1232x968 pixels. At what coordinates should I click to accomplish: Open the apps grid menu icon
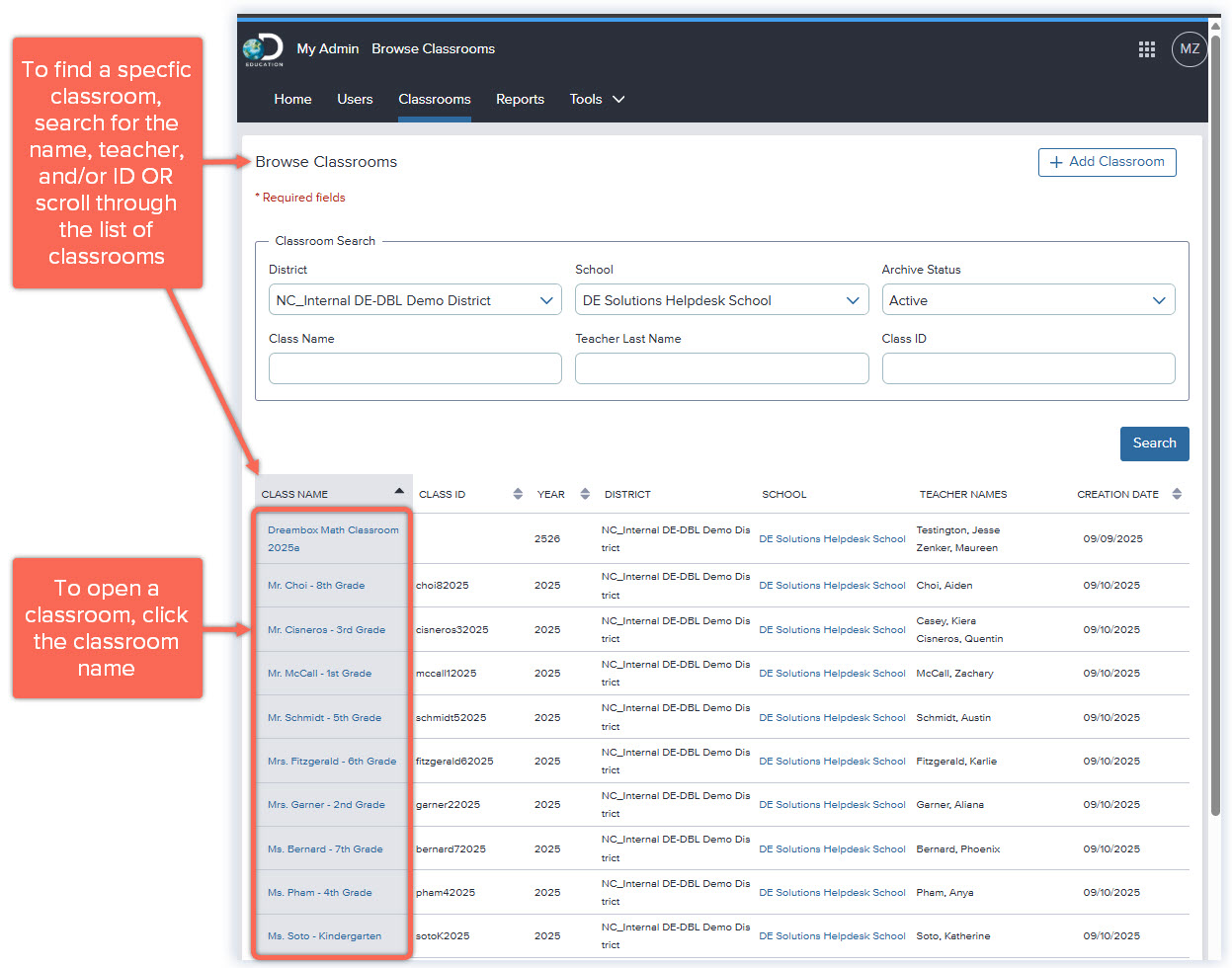1146,49
